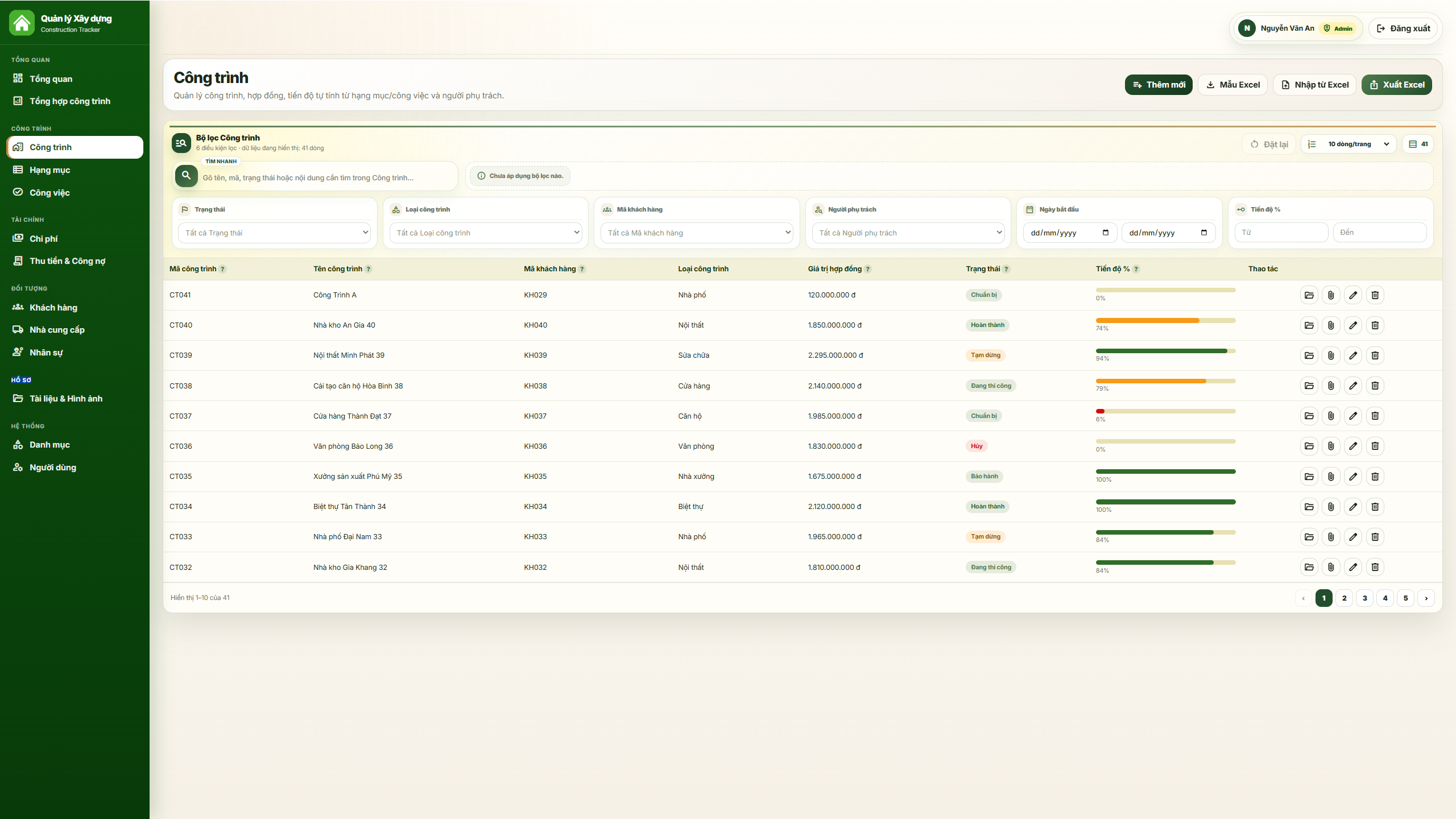
Task: Click attachment paperclip icon for CT040
Action: point(1331,325)
